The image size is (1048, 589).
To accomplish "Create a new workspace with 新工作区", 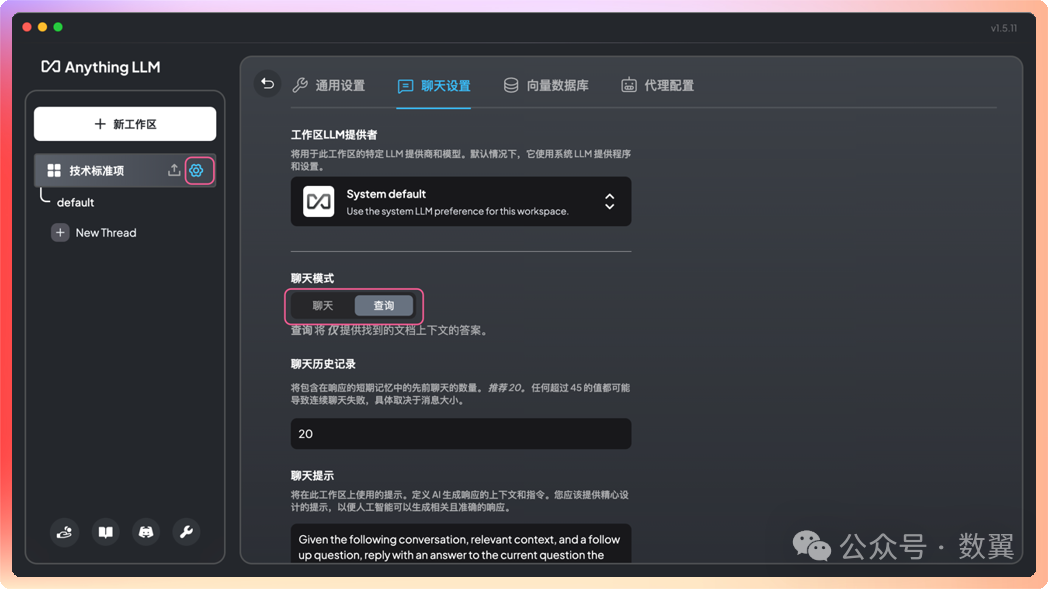I will [x=124, y=123].
